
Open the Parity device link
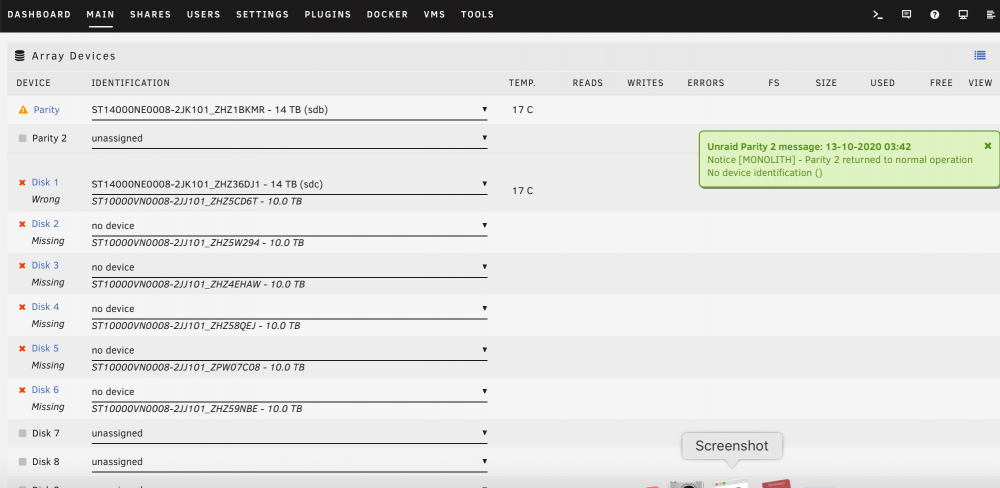pyautogui.click(x=47, y=110)
